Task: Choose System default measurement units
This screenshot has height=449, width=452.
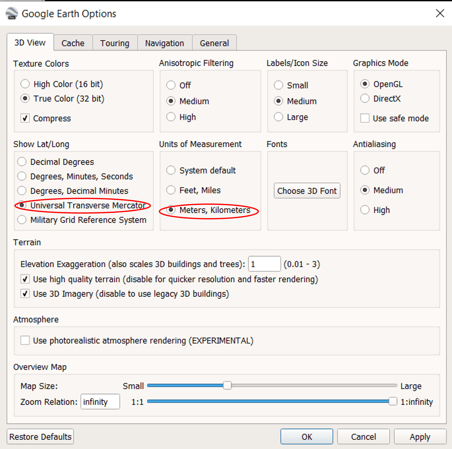Action: click(171, 170)
